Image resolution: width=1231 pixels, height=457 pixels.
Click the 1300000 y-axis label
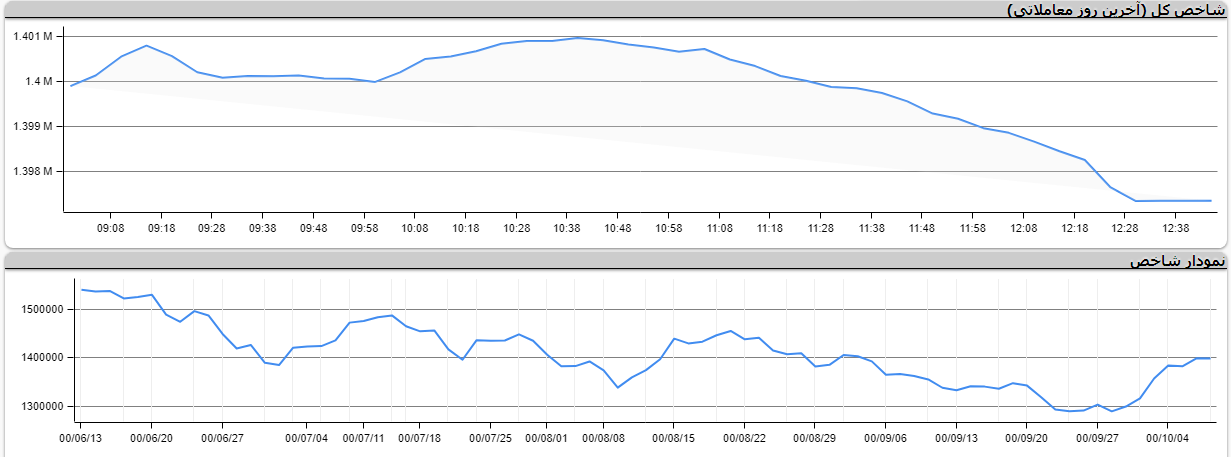[x=40, y=407]
